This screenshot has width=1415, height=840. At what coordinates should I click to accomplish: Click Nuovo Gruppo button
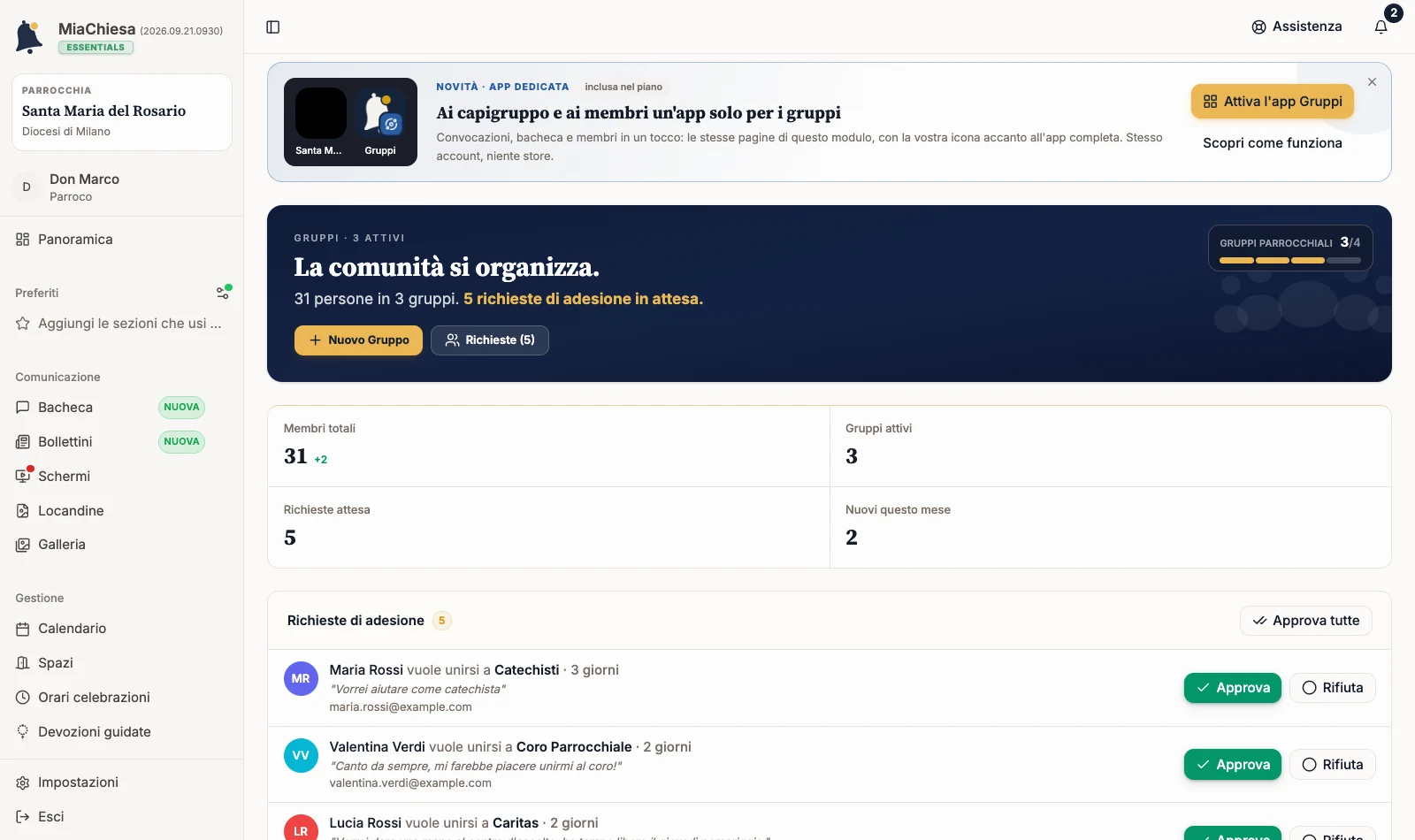[x=358, y=340]
